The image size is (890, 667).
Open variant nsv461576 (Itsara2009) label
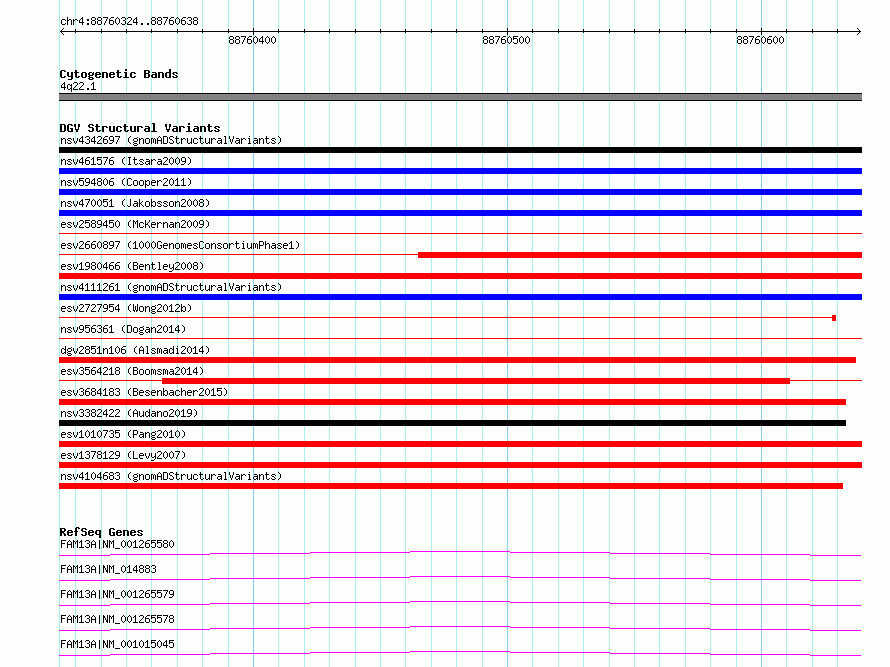(x=126, y=161)
